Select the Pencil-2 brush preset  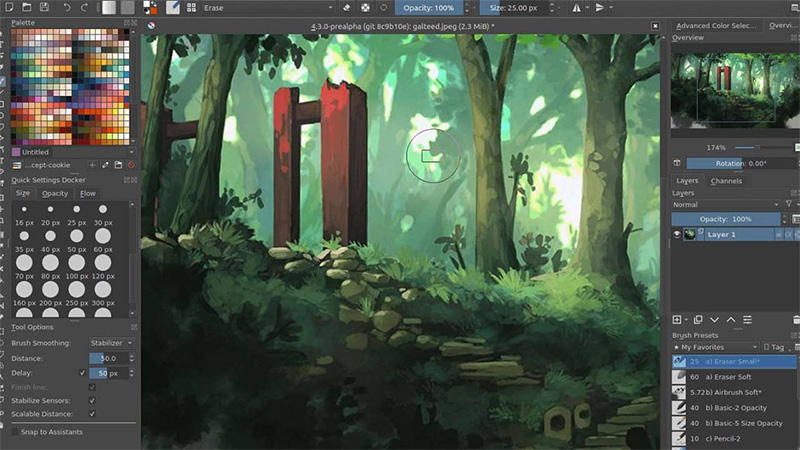(x=734, y=438)
